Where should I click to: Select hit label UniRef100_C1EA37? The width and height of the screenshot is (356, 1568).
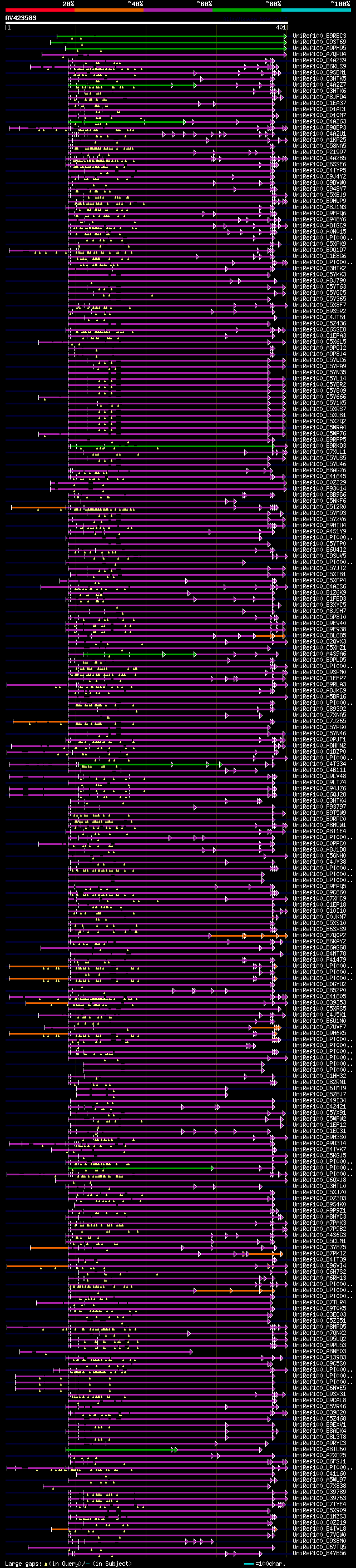point(319,103)
